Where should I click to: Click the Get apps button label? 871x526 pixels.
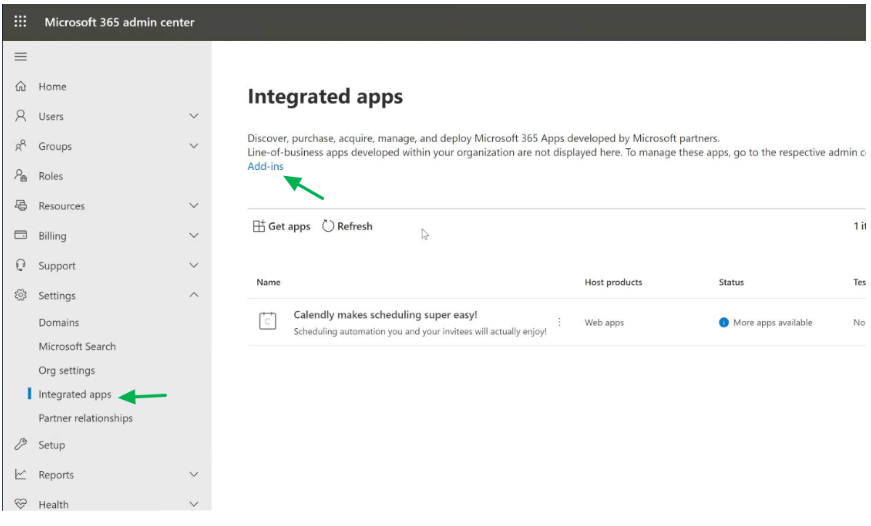[x=289, y=227]
